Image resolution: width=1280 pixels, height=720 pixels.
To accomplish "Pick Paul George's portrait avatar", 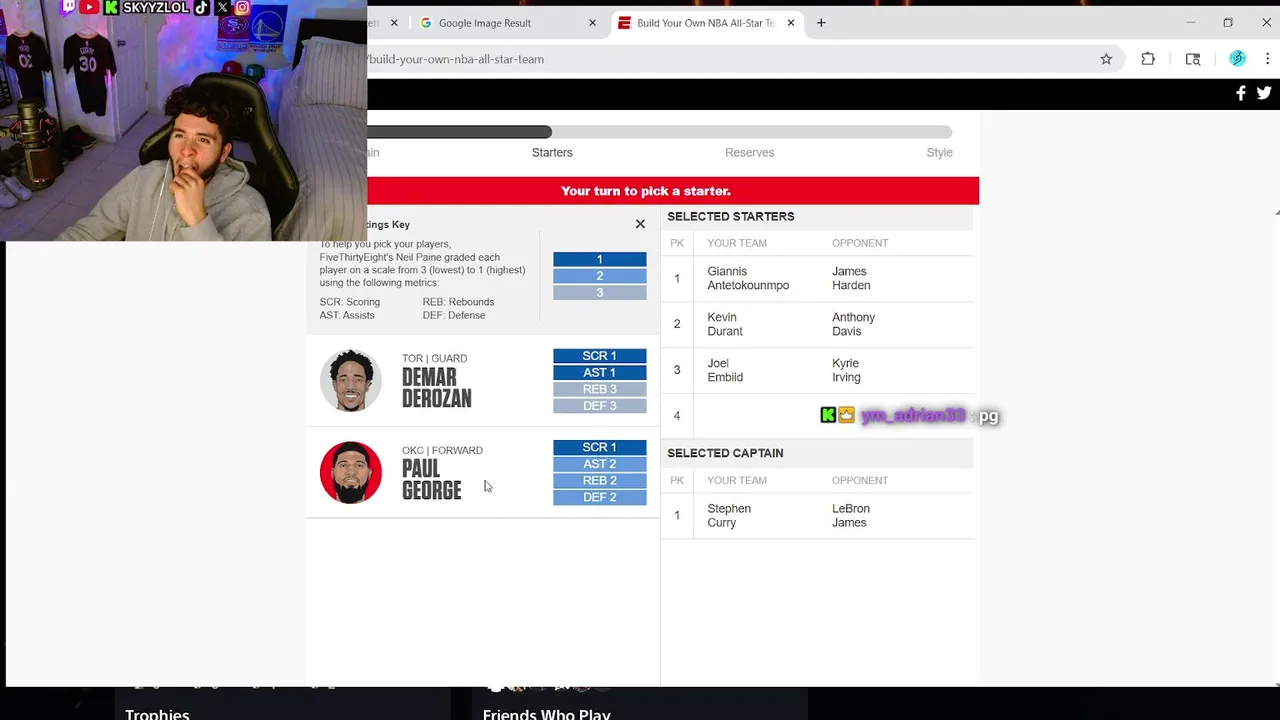I will (x=351, y=472).
